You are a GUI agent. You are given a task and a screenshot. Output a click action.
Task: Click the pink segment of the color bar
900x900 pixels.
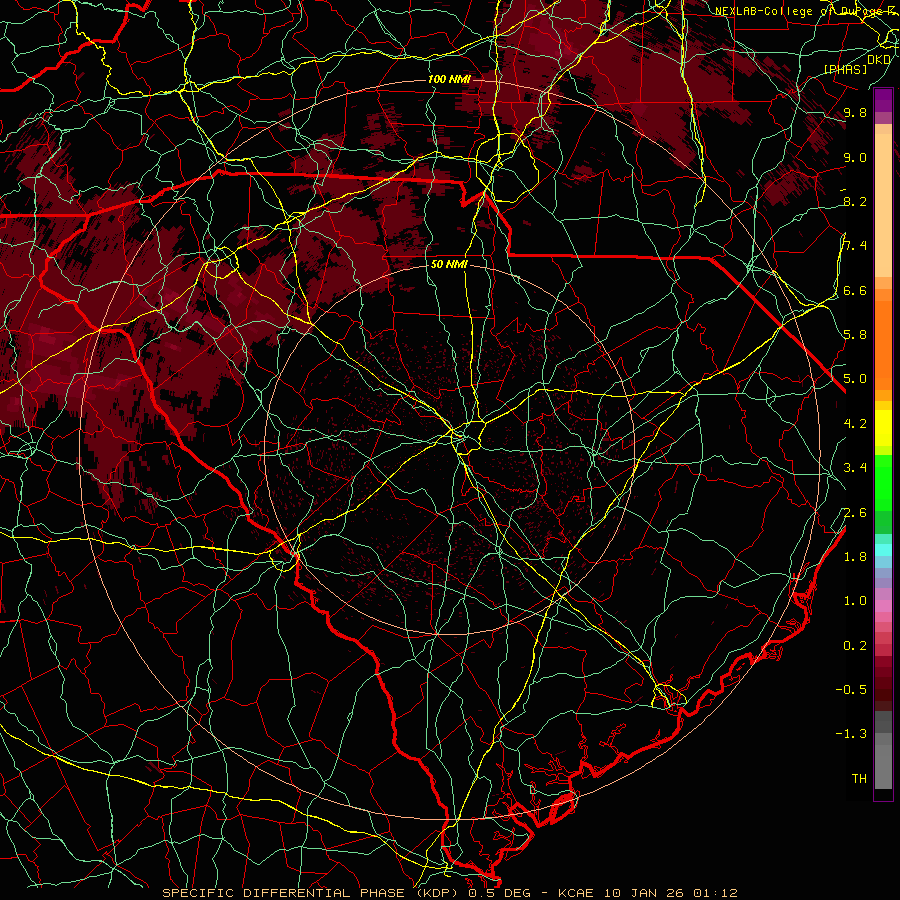coord(883,606)
